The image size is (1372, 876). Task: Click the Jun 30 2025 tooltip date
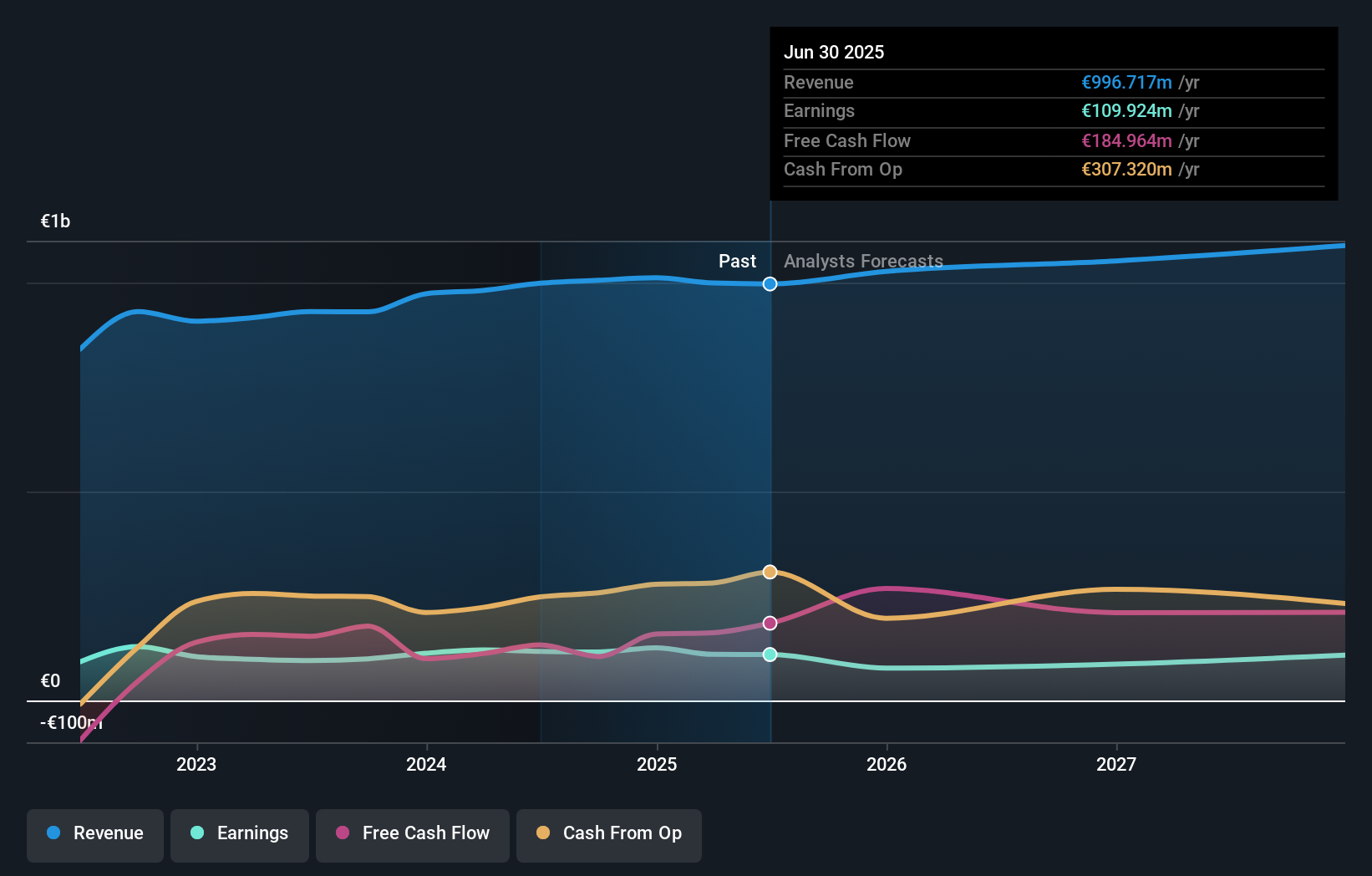(834, 52)
